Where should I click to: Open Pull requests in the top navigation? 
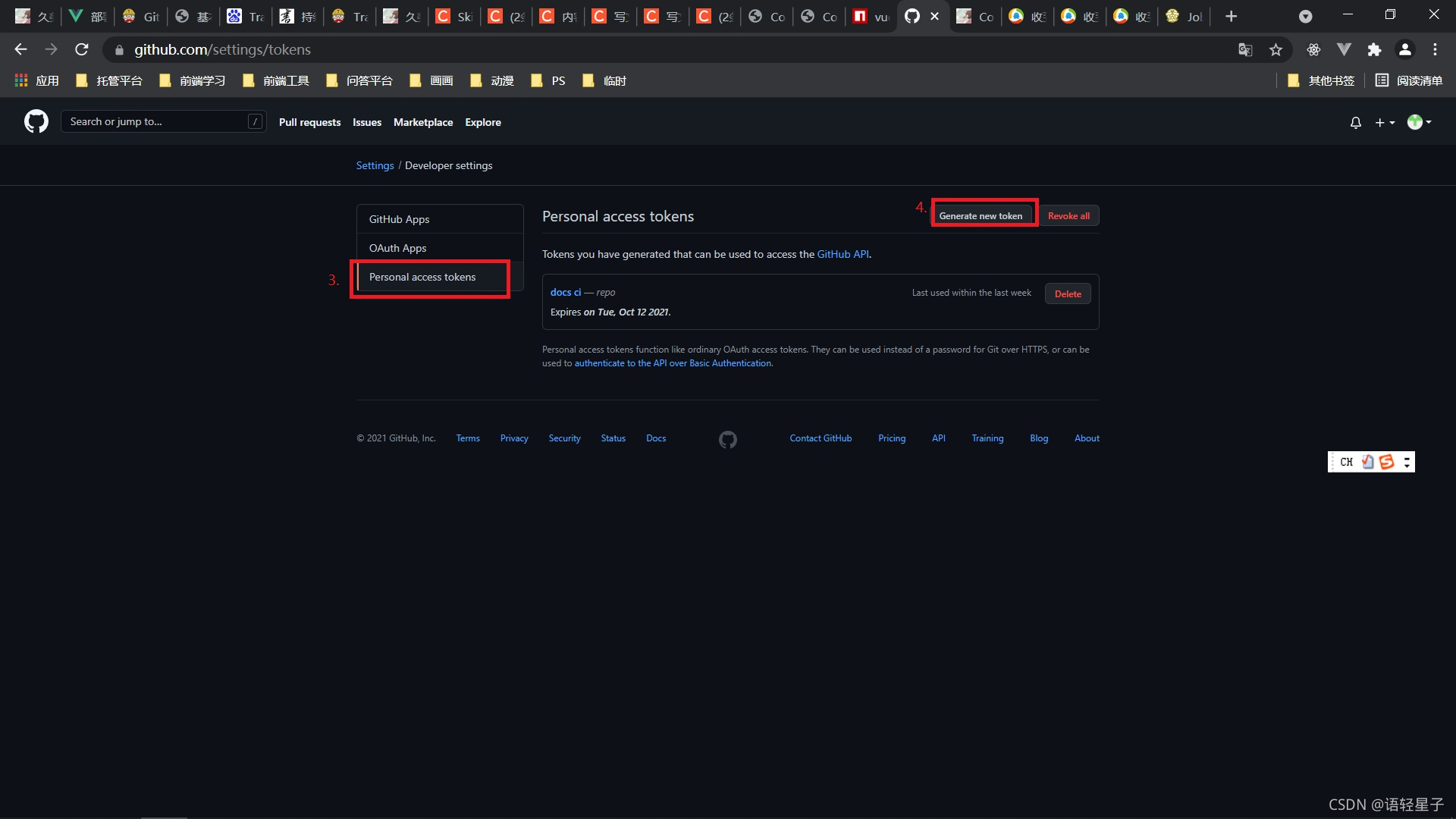tap(309, 122)
